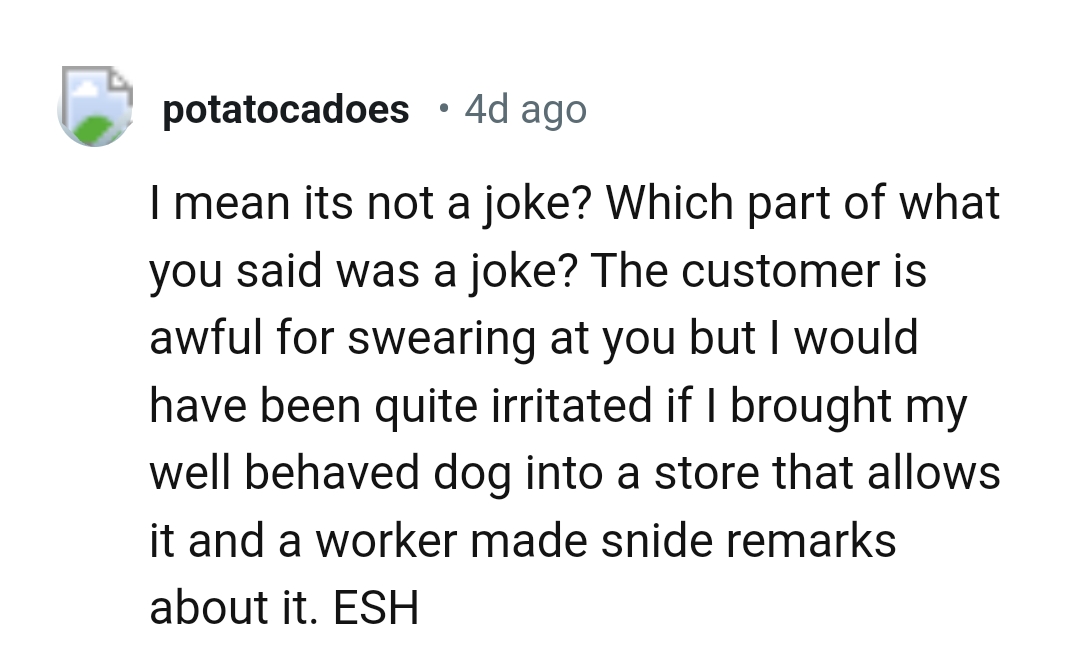Click the word "swearing" in the comment
The image size is (1079, 670).
pos(441,339)
